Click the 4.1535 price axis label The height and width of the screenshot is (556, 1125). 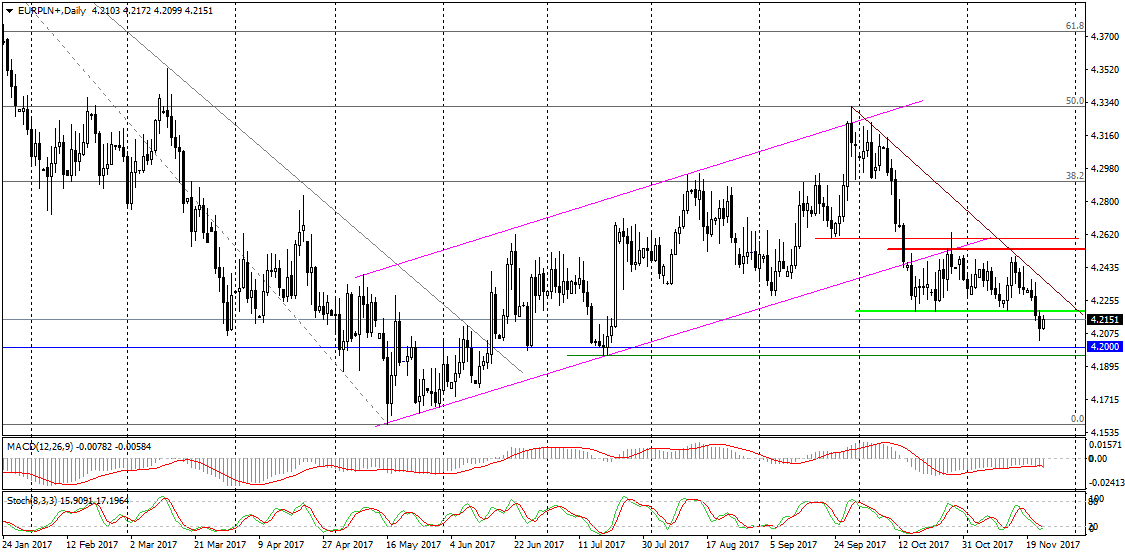click(1103, 433)
